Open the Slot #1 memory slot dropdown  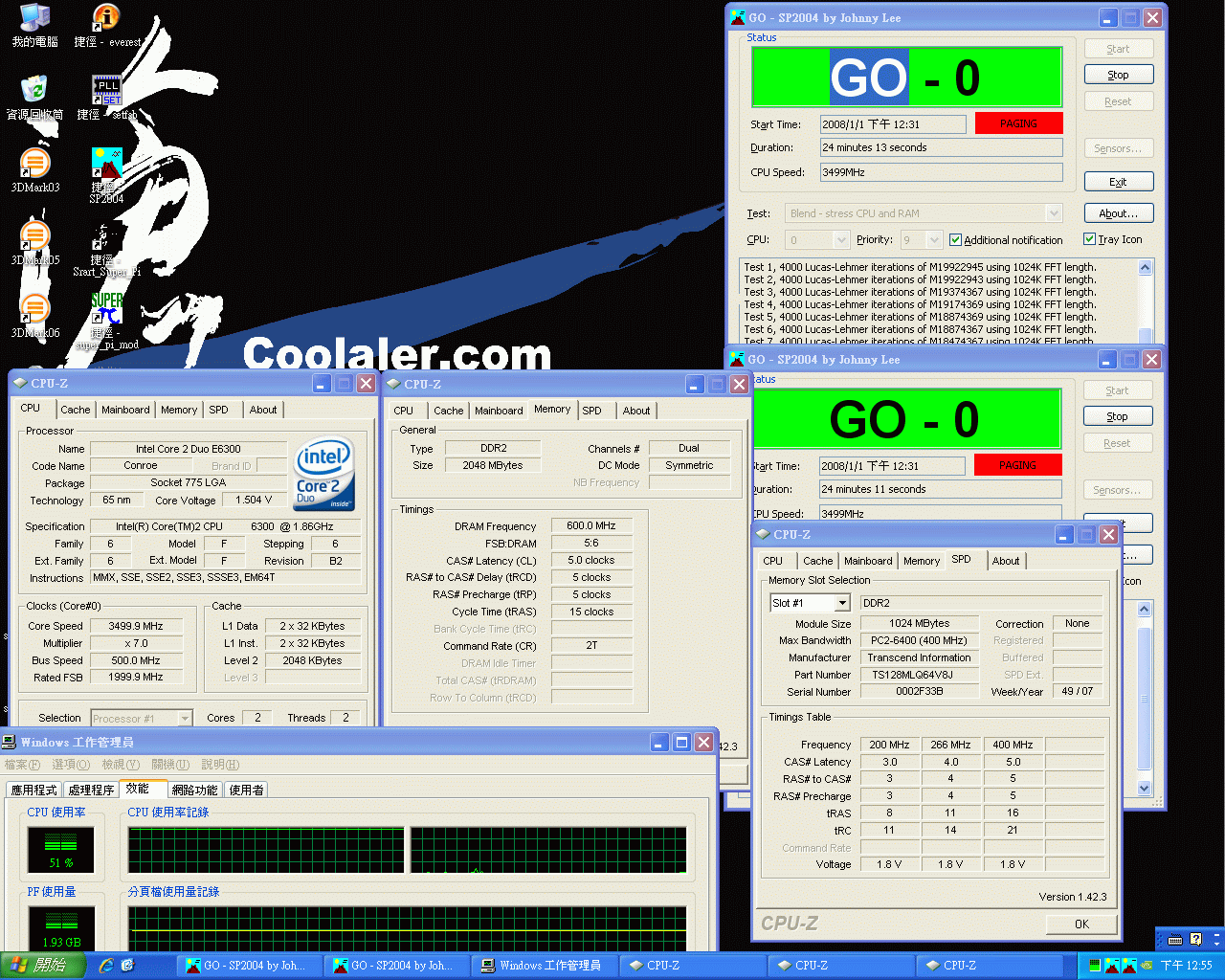click(842, 603)
